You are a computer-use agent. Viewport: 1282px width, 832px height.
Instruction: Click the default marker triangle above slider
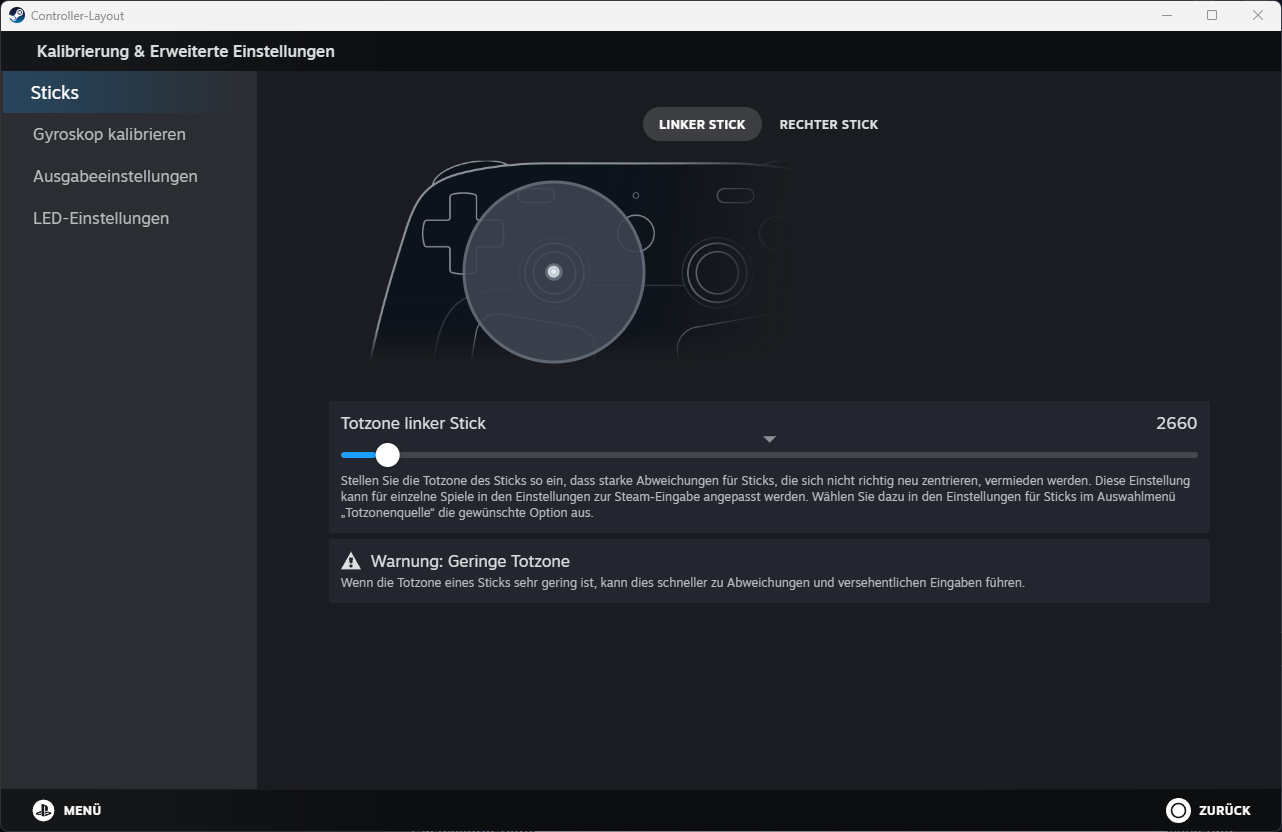pyautogui.click(x=769, y=439)
